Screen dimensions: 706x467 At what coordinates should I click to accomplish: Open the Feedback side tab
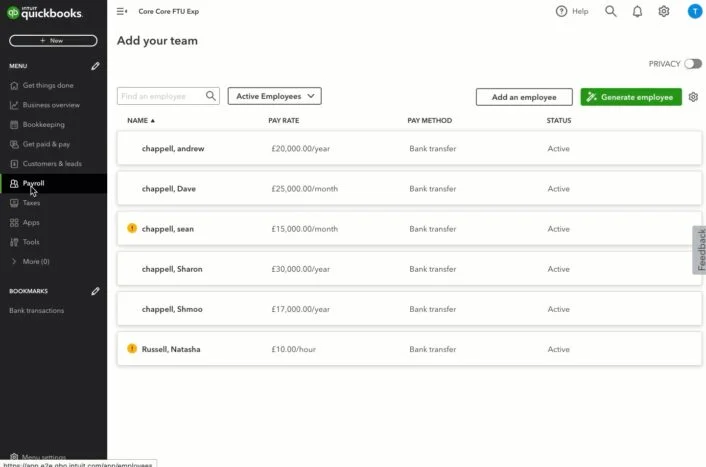pyautogui.click(x=700, y=250)
